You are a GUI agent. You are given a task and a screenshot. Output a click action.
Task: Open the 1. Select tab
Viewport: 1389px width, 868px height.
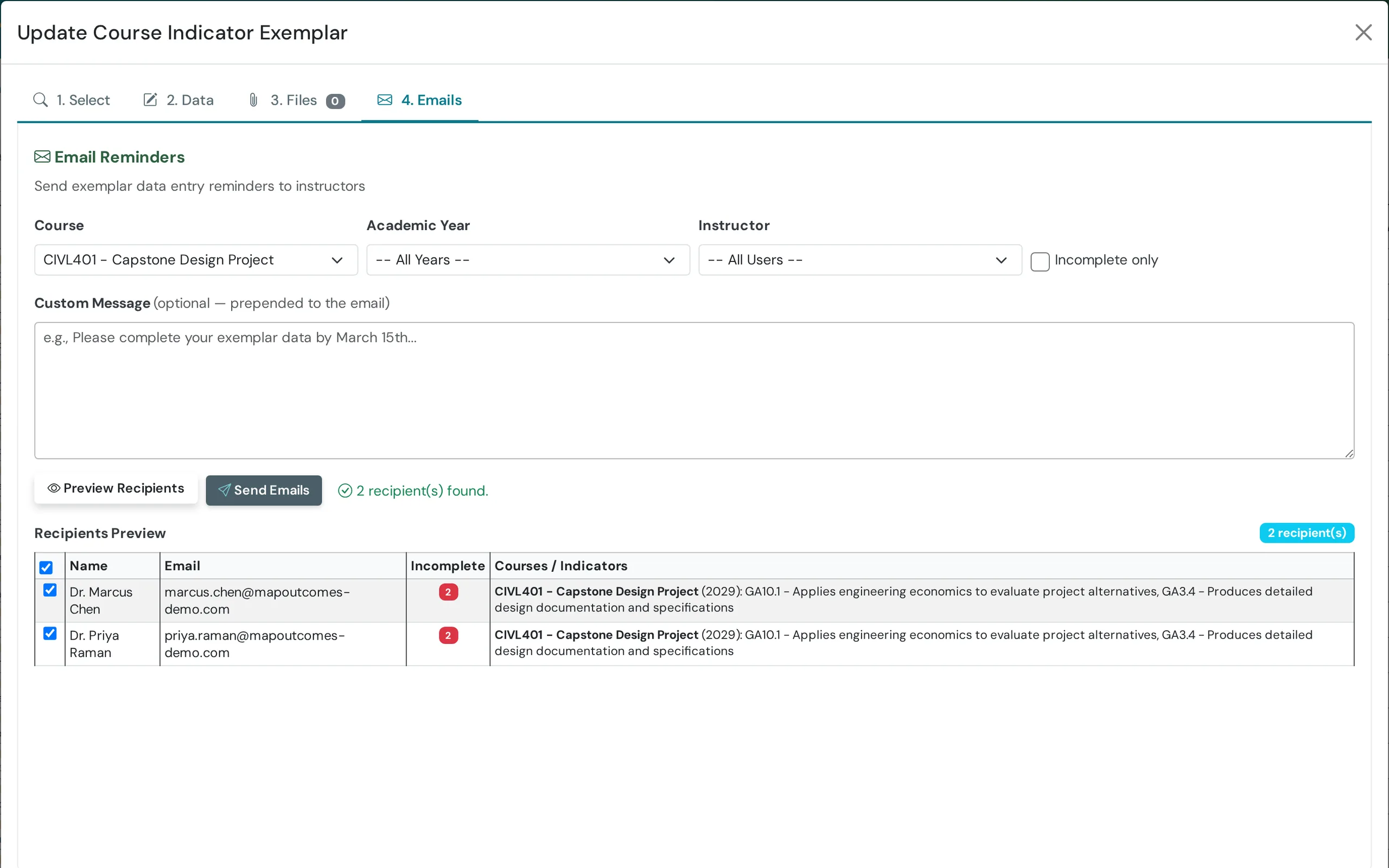[71, 100]
